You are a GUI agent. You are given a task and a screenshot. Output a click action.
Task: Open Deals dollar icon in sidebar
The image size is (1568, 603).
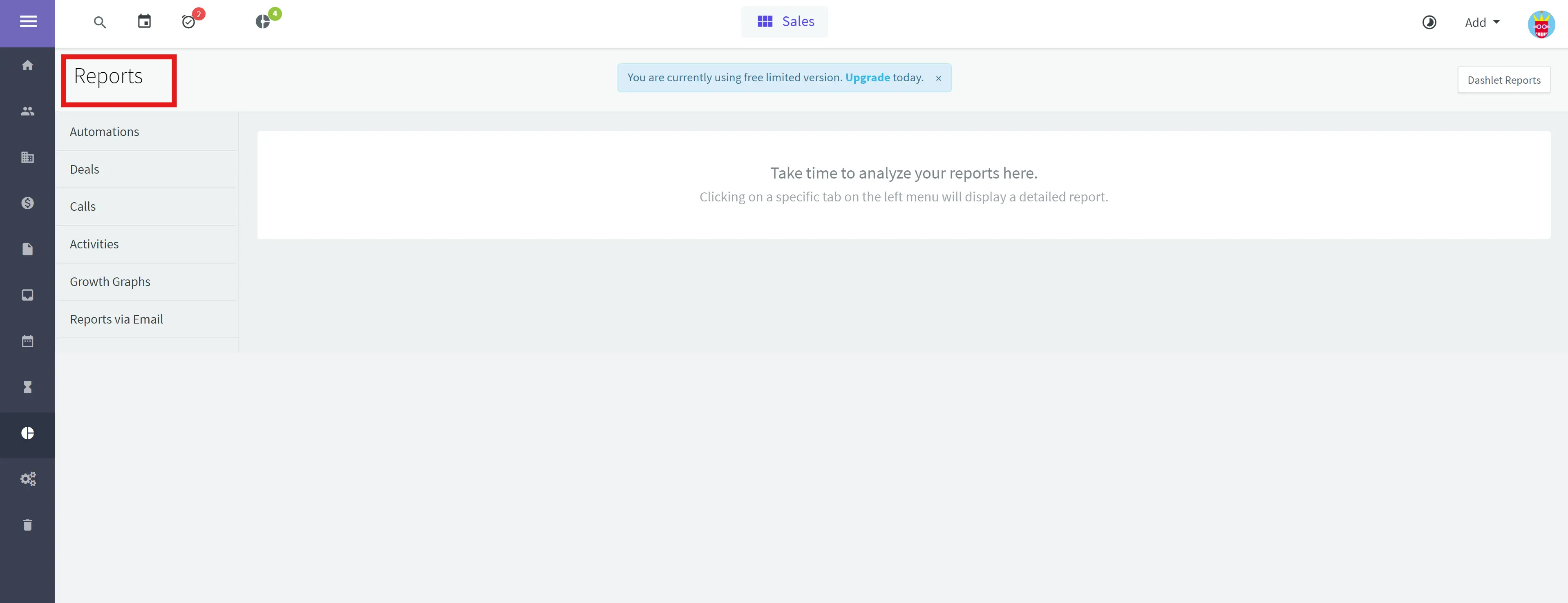pos(27,203)
